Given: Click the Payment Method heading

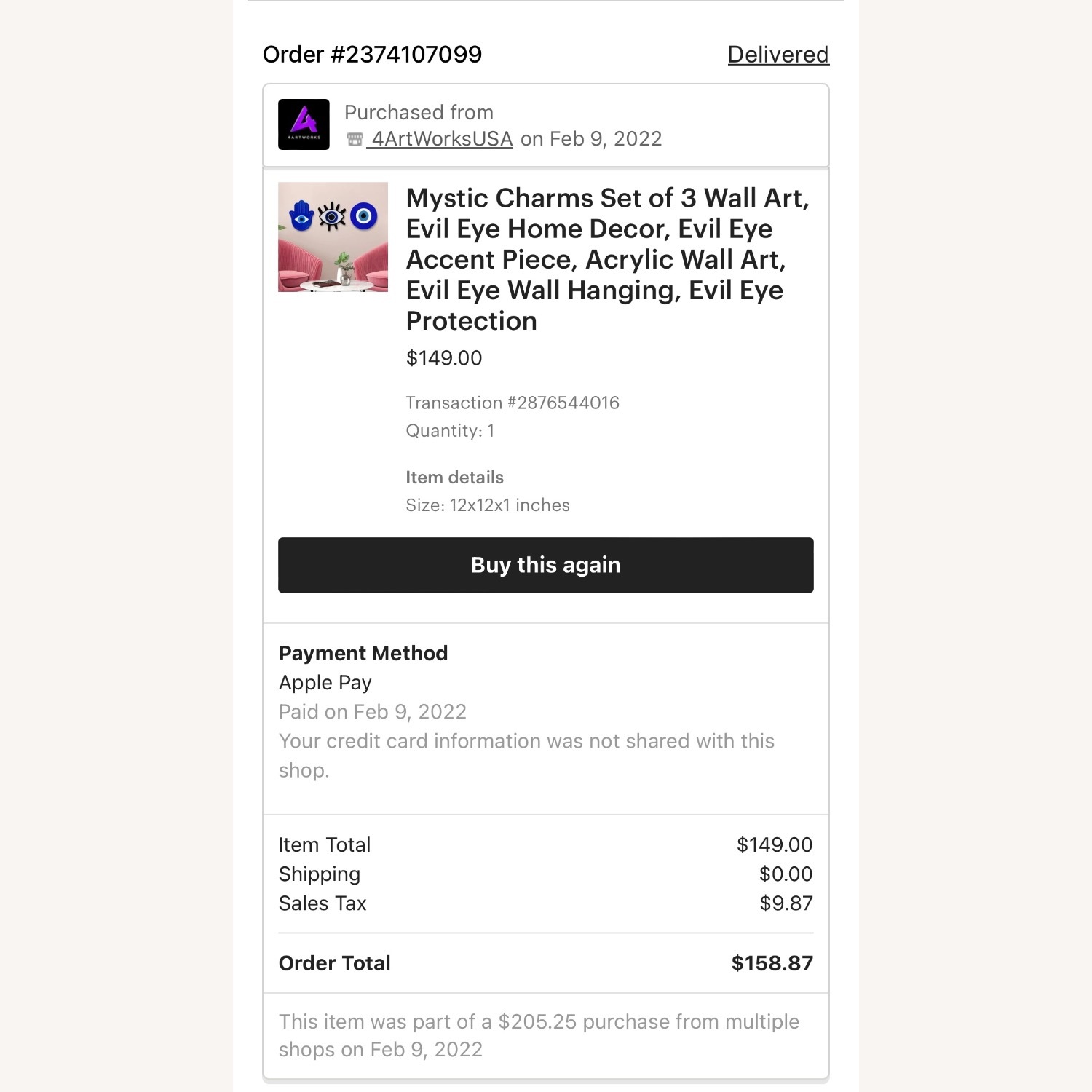Looking at the screenshot, I should coord(363,653).
